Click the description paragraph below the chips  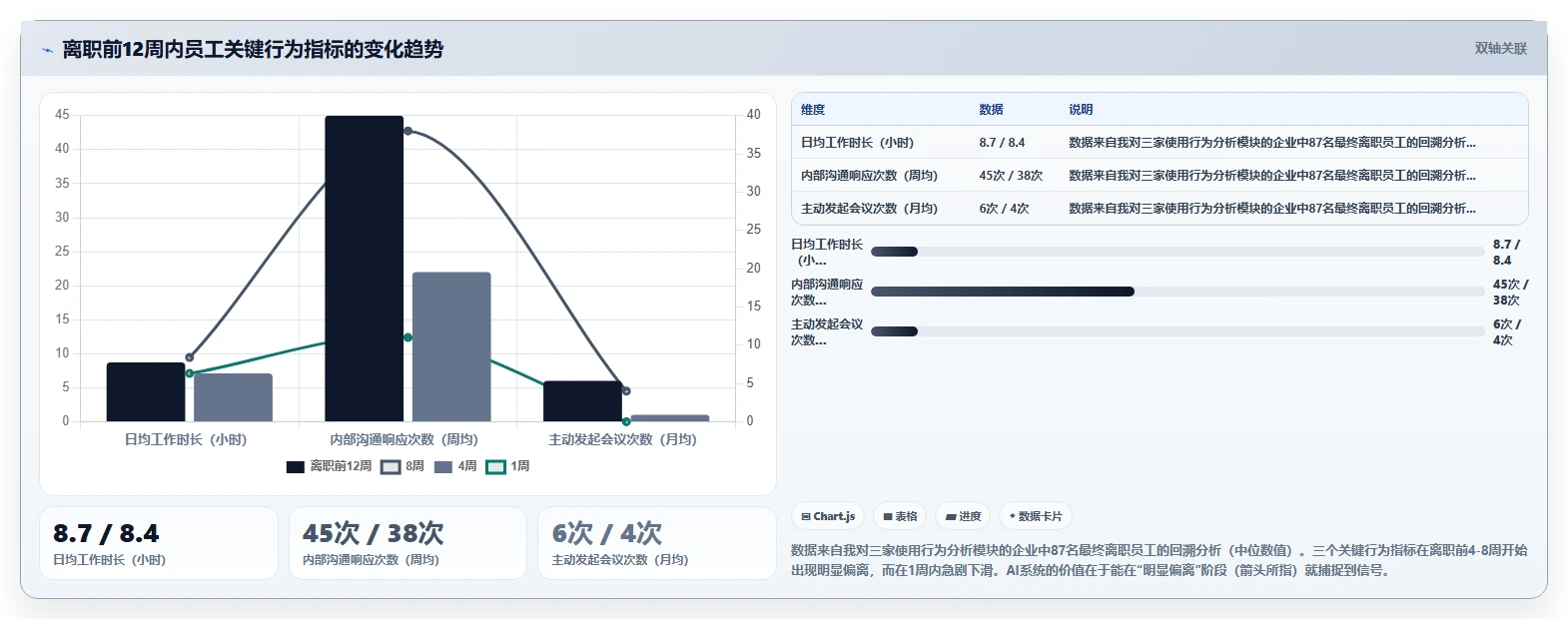tap(1159, 560)
